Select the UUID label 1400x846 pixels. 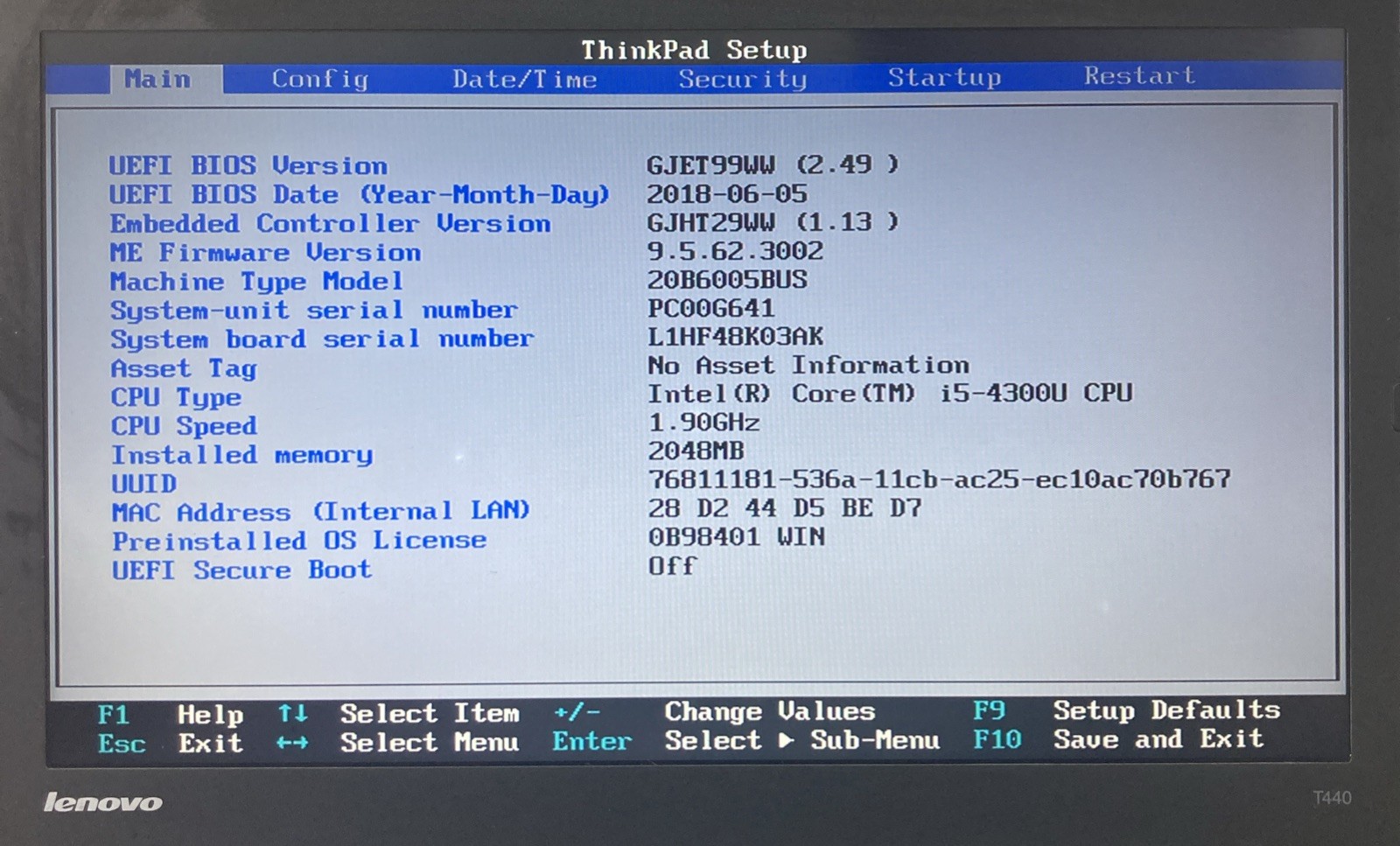144,484
